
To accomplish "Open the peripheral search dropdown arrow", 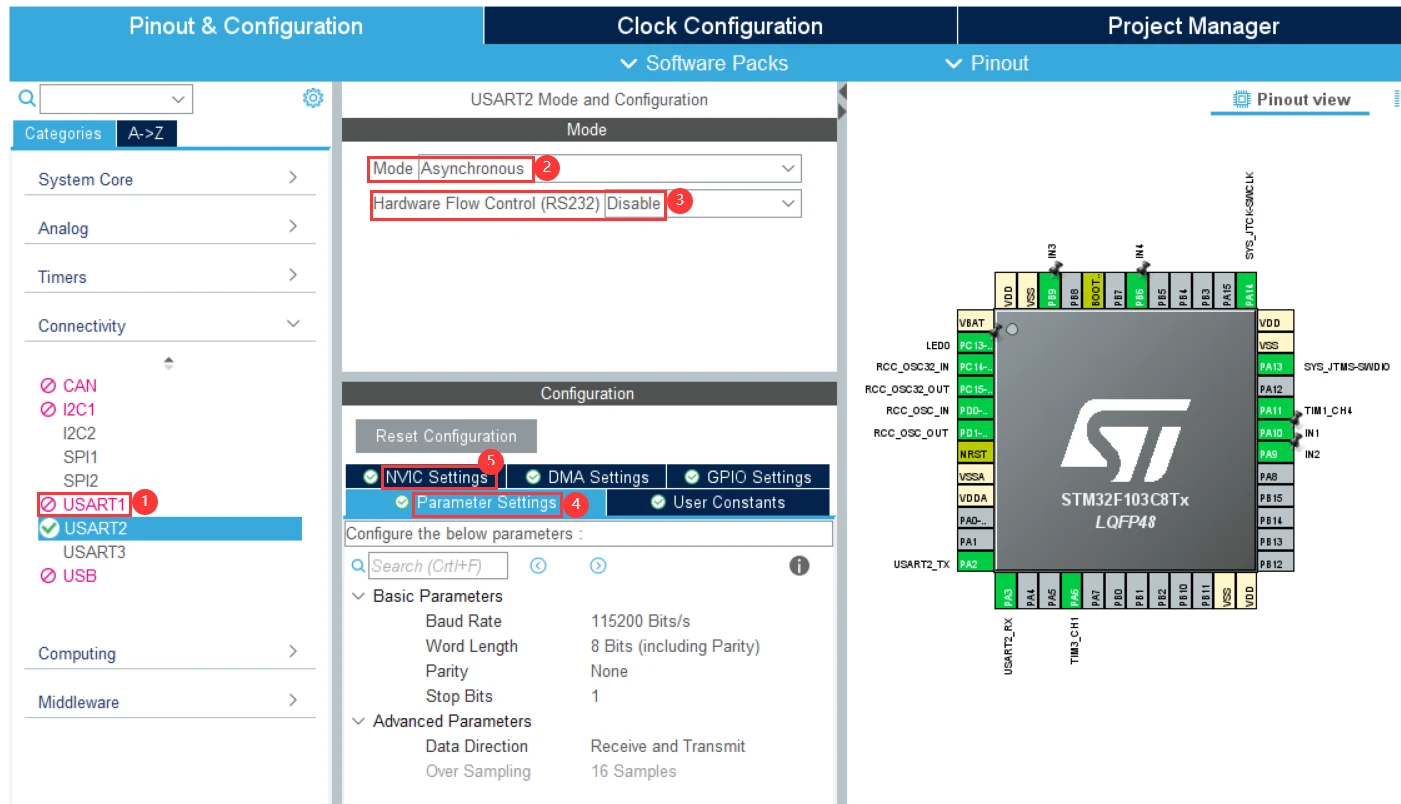I will pyautogui.click(x=180, y=99).
